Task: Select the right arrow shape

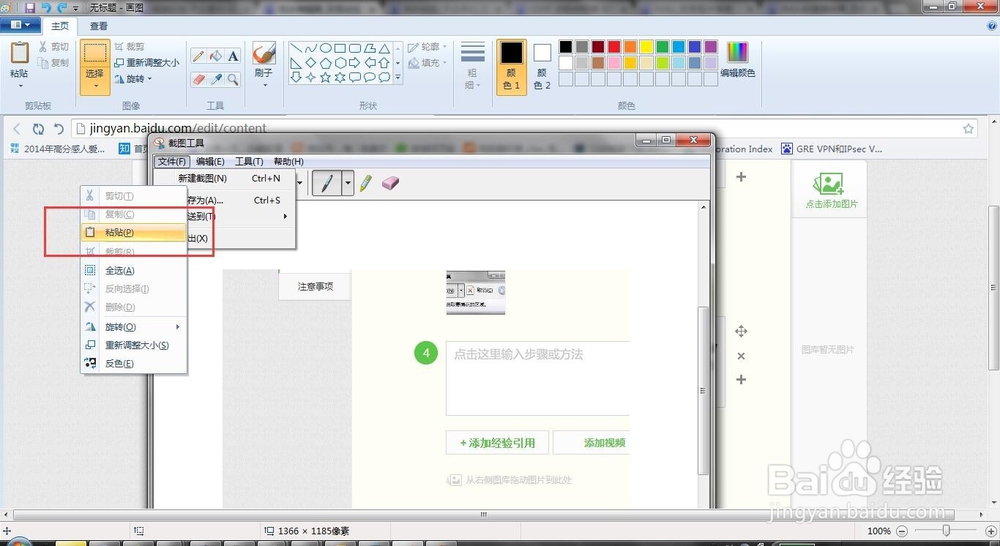Action: point(355,63)
